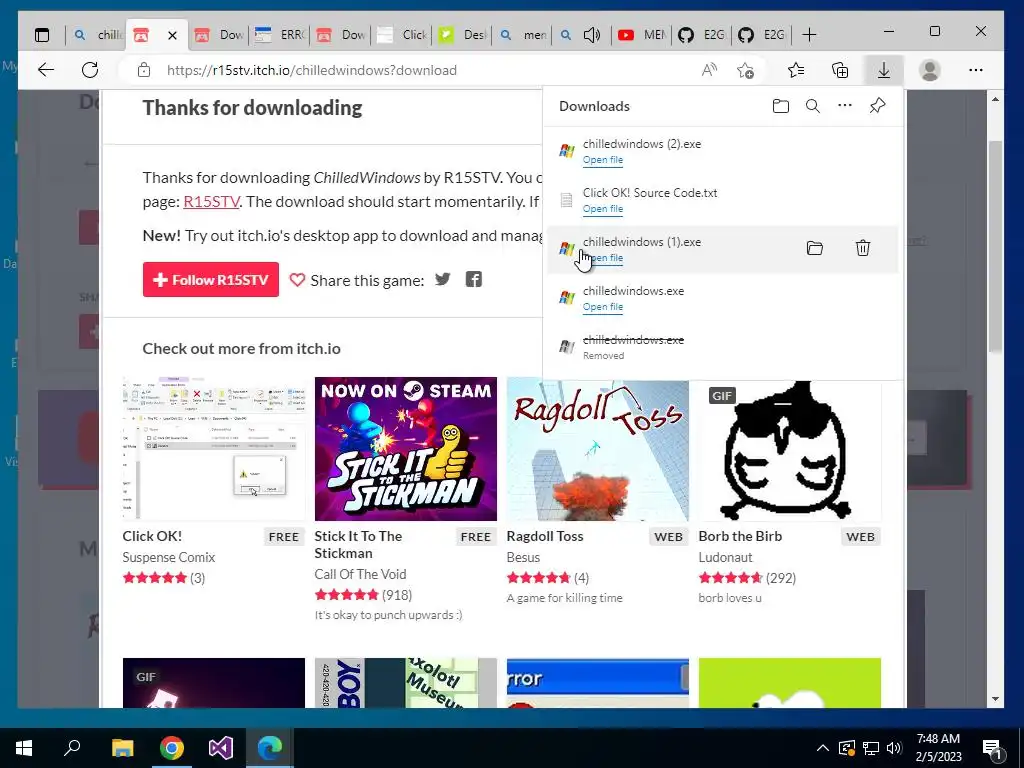
Task: Click Besus author link
Action: 523,557
